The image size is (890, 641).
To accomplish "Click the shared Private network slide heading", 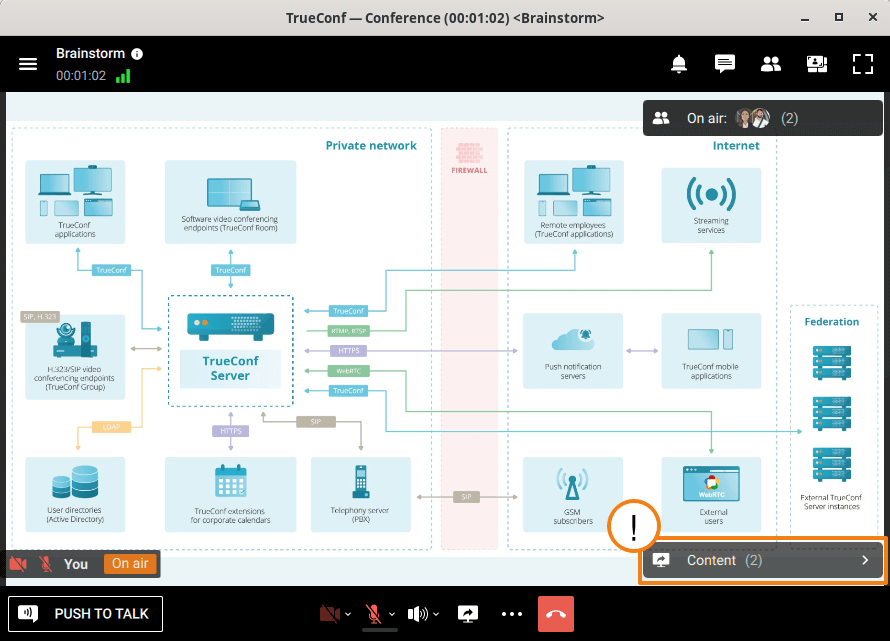I will [x=371, y=145].
